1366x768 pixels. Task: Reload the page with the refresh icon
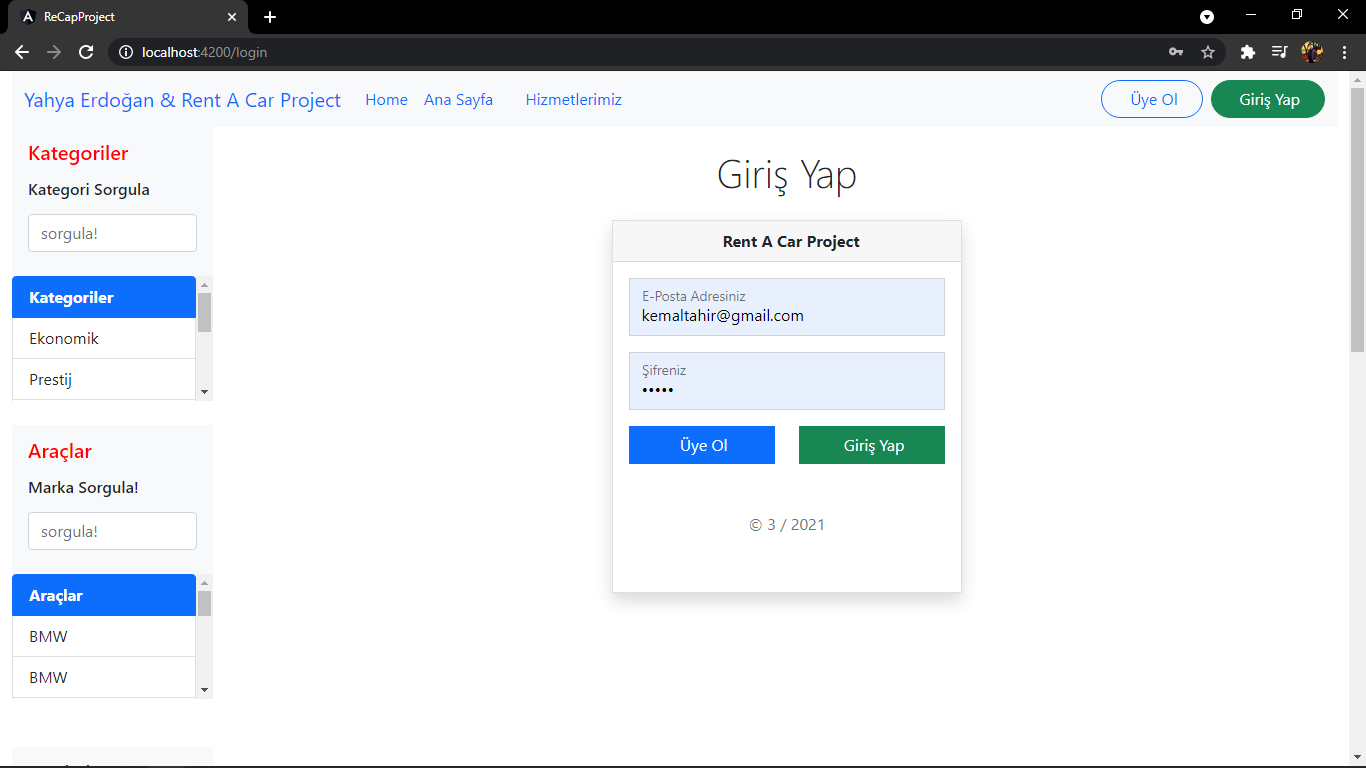coord(86,52)
